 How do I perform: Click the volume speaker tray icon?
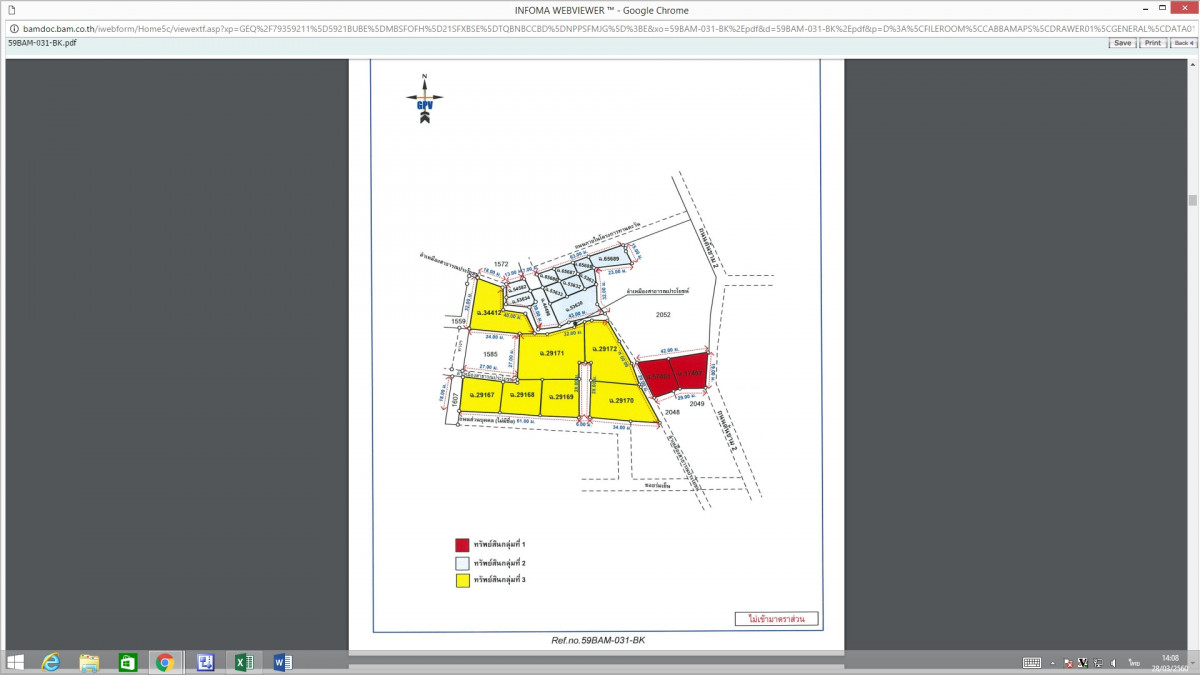tap(1114, 663)
